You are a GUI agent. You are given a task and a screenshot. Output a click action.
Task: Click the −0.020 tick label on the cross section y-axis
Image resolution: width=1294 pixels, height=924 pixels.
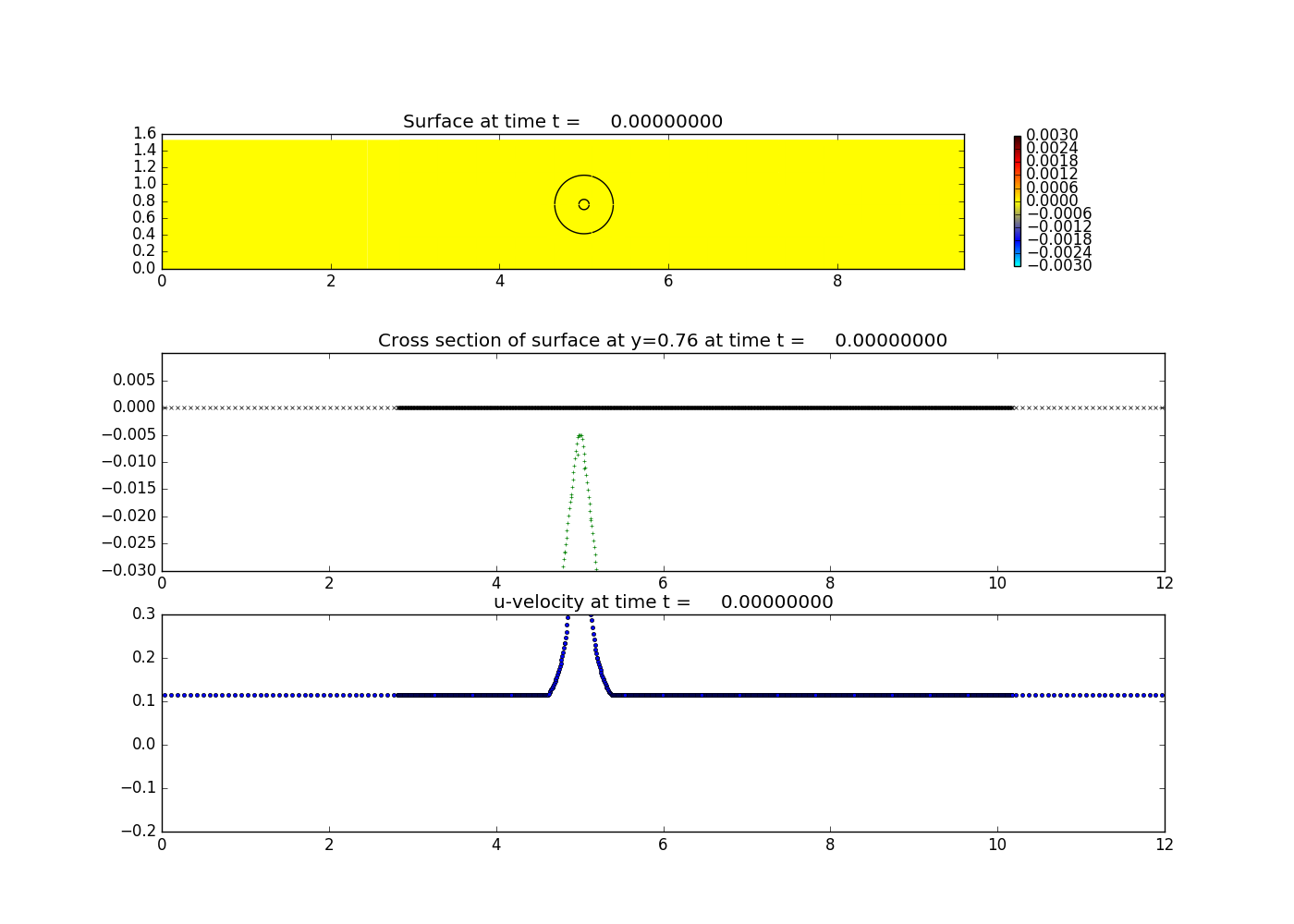click(128, 516)
